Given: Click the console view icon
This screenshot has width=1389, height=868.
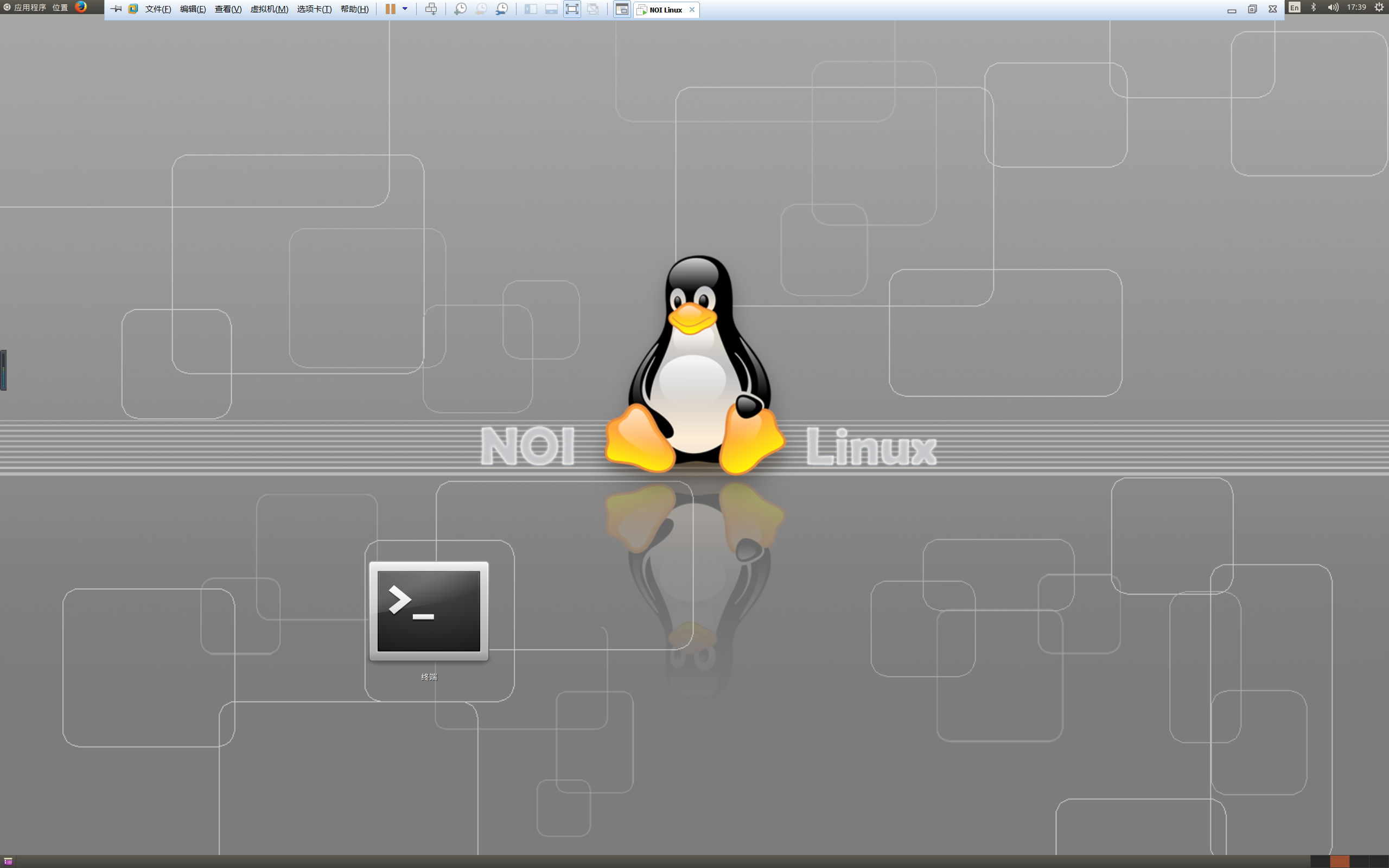Looking at the screenshot, I should coord(622,9).
